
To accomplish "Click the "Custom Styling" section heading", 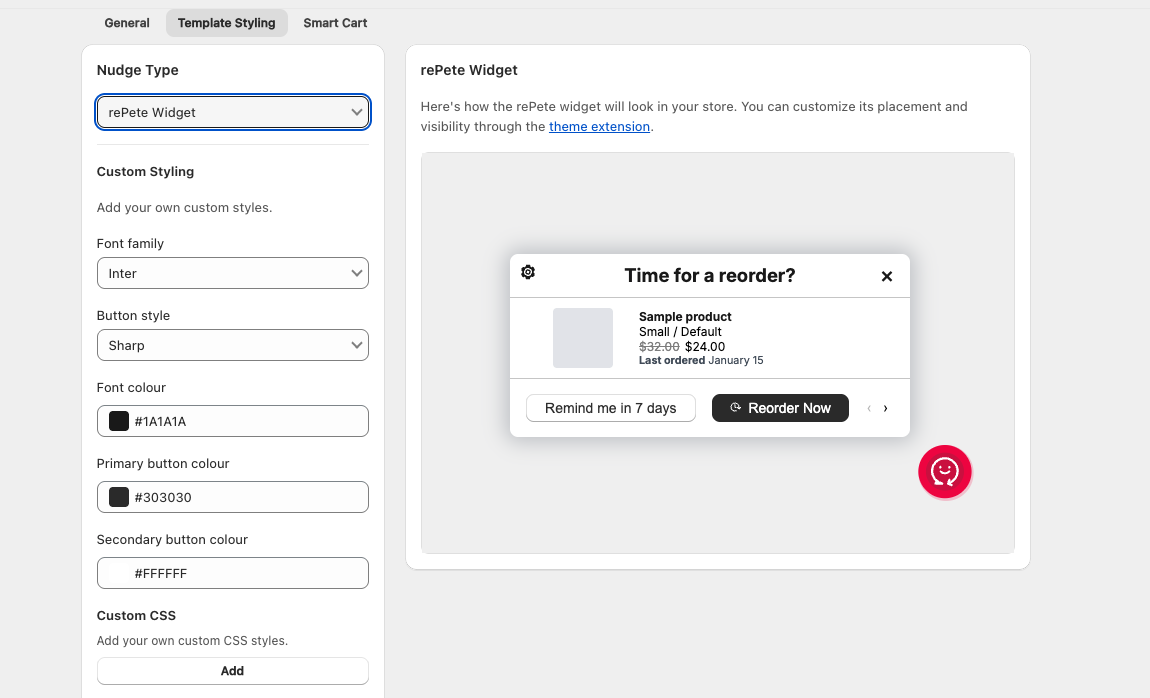I will coord(145,172).
